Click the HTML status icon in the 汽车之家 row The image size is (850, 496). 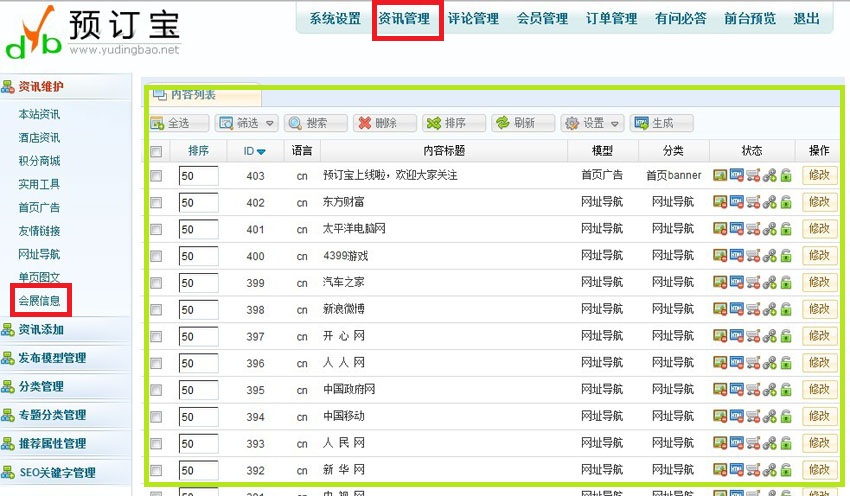click(736, 282)
